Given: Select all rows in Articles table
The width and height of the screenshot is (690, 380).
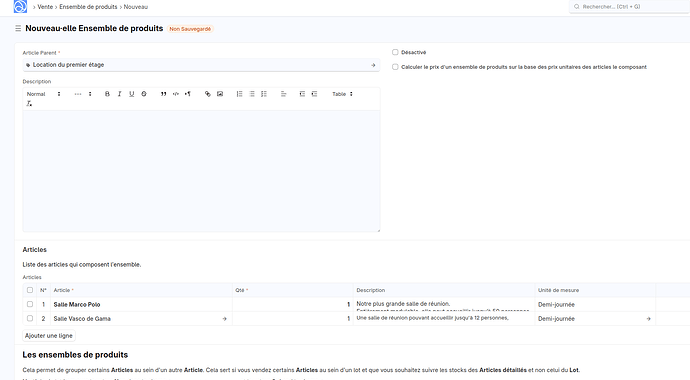Looking at the screenshot, I should [x=30, y=290].
